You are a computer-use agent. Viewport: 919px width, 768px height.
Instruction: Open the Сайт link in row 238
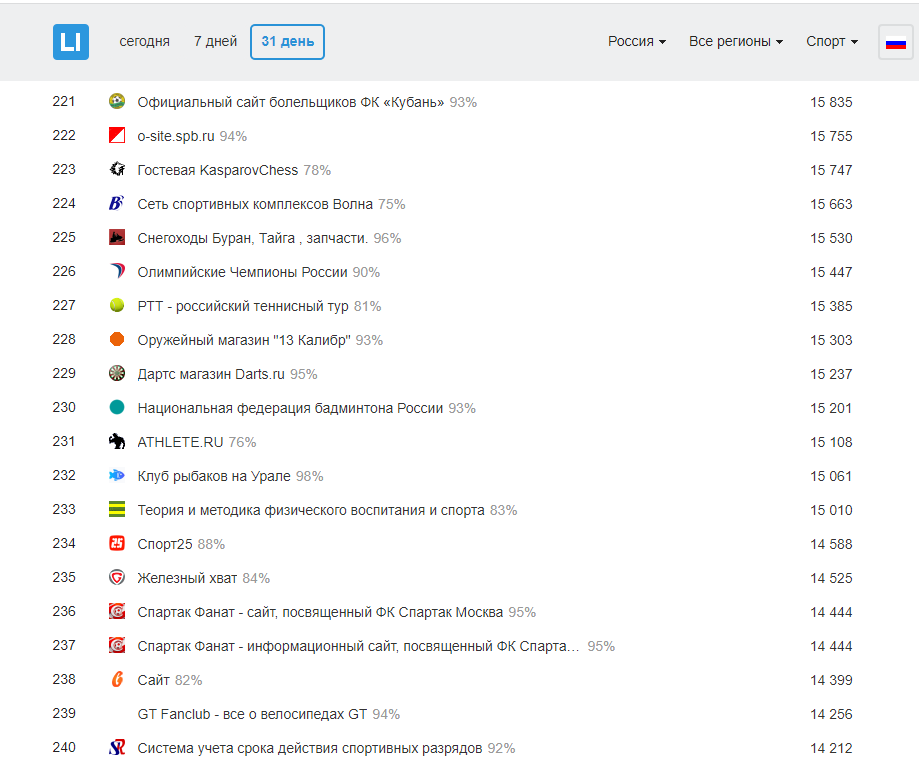coord(154,680)
